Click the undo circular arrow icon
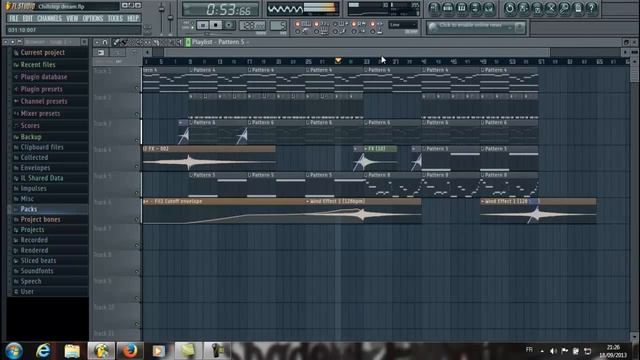The image size is (640, 360). point(509,8)
